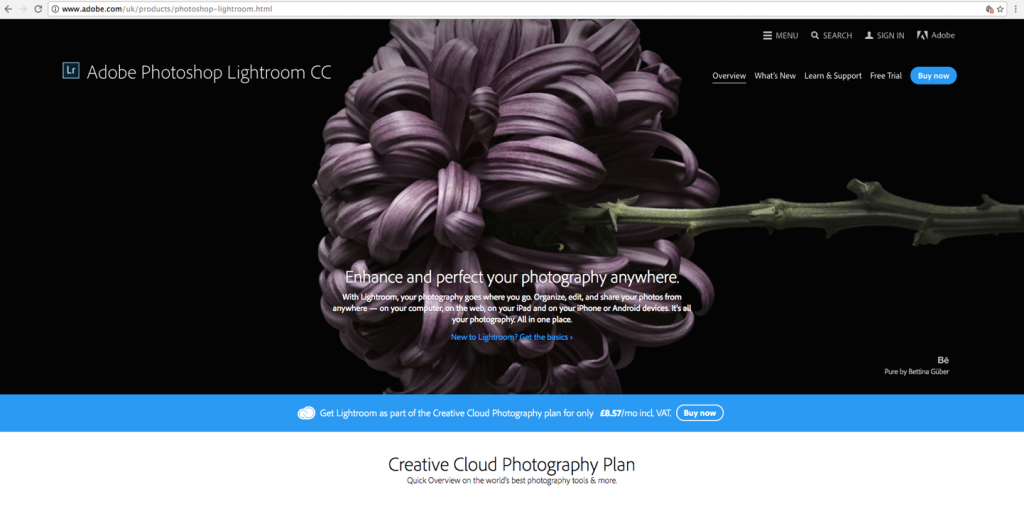Click the 'Pure by Bettina Güber' credit
This screenshot has width=1024, height=509.
pos(916,372)
